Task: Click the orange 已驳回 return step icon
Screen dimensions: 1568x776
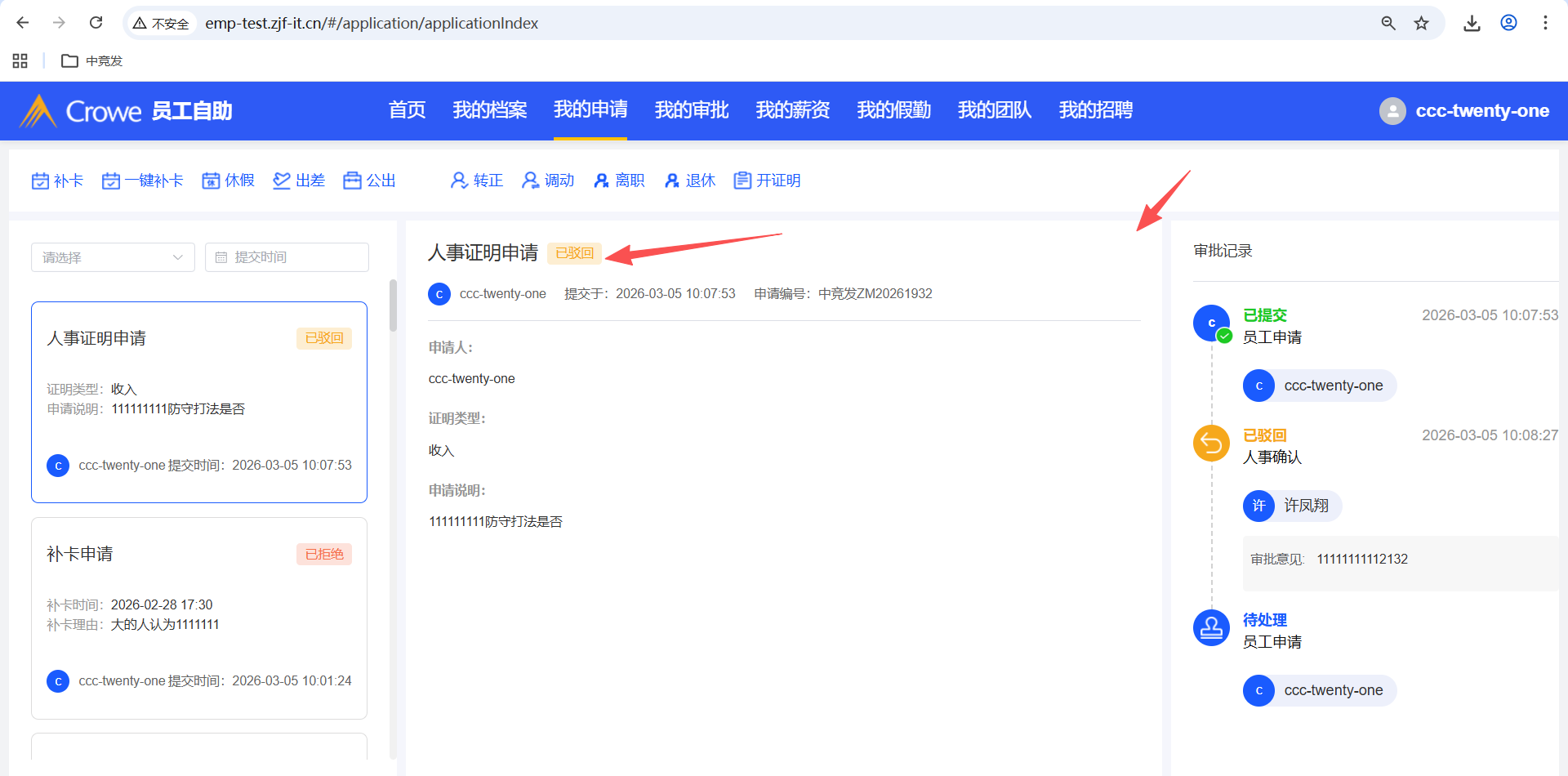Action: pyautogui.click(x=1211, y=444)
